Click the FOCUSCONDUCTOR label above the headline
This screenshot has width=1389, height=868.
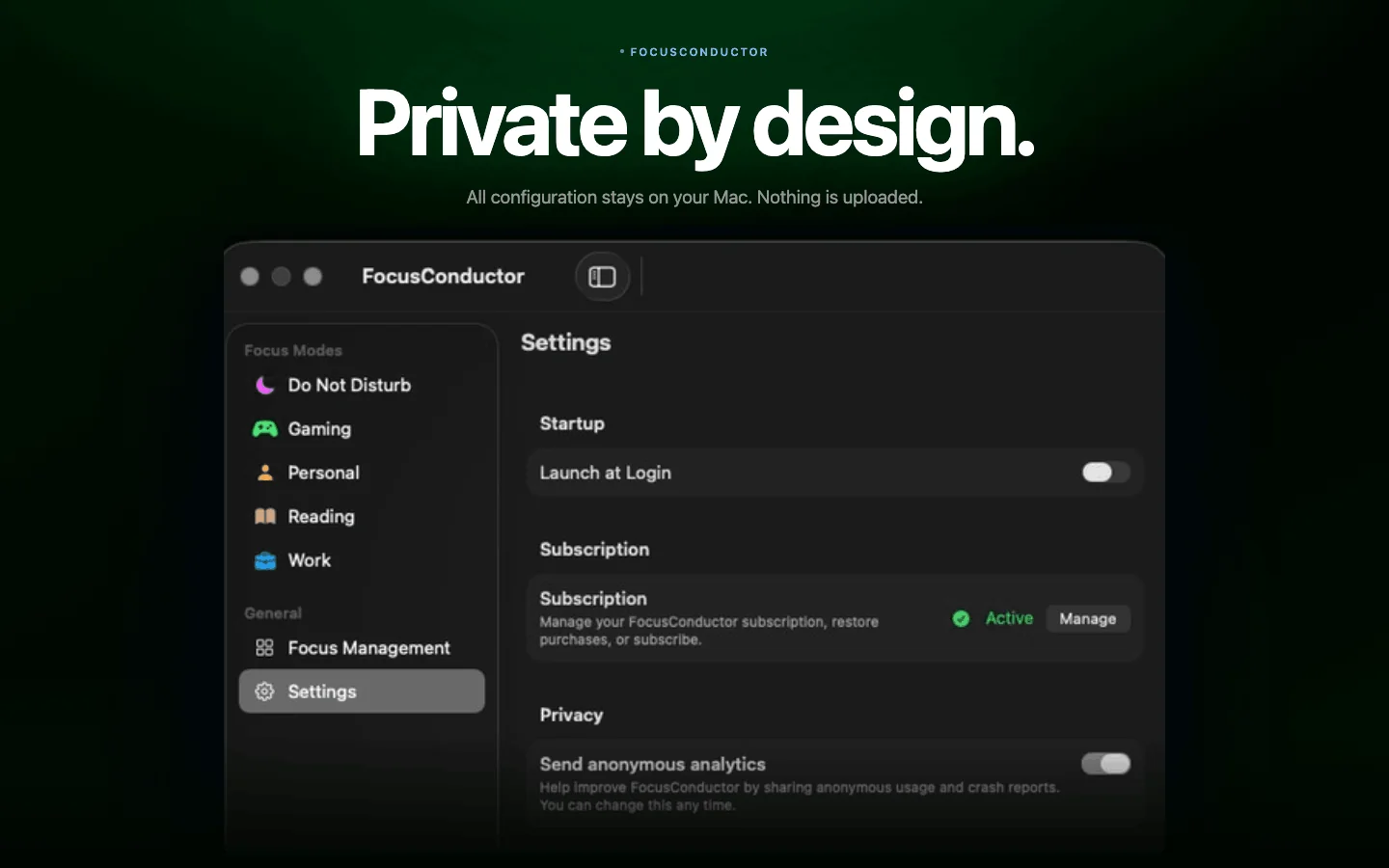click(699, 52)
